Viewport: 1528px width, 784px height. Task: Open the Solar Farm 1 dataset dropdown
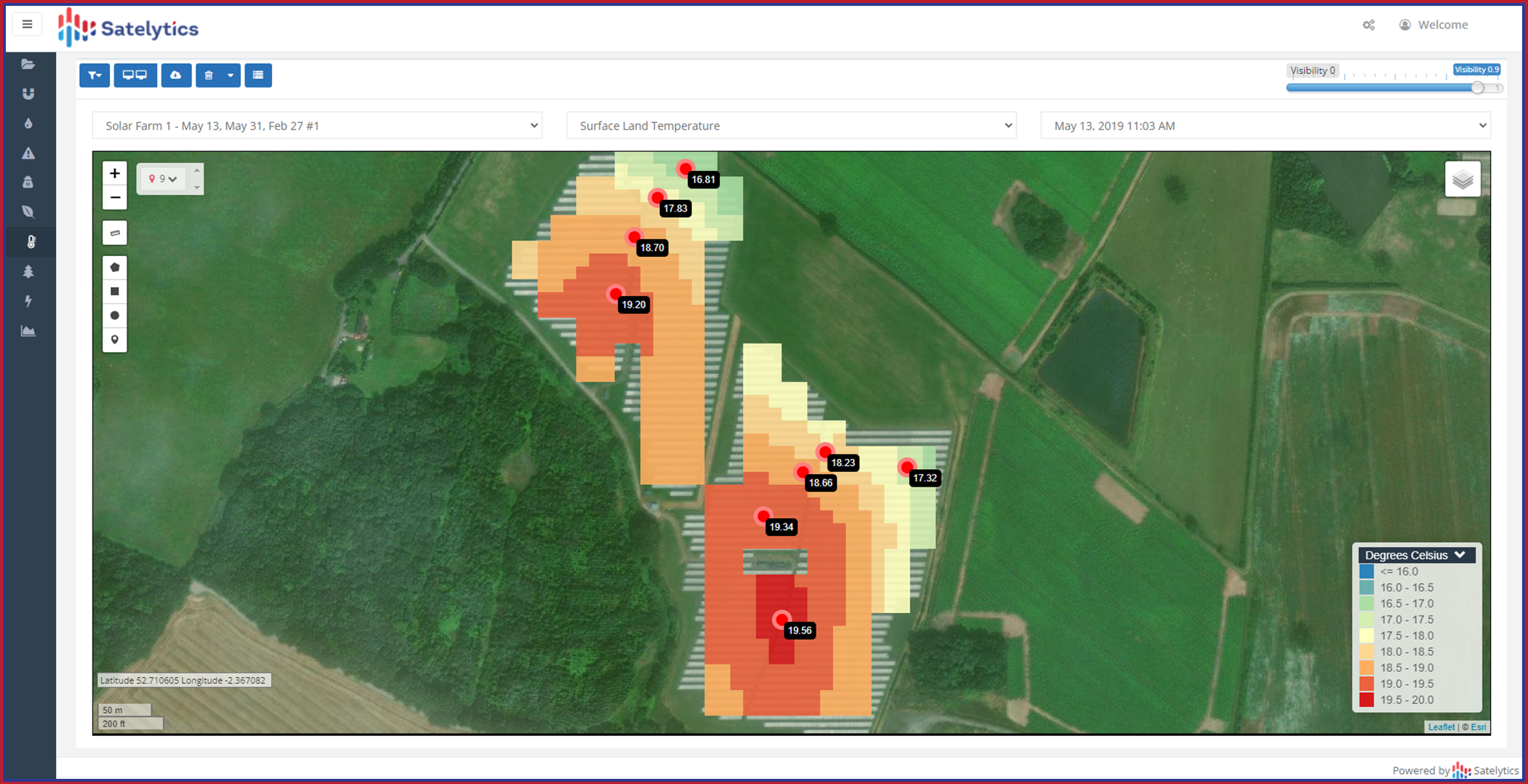click(317, 126)
